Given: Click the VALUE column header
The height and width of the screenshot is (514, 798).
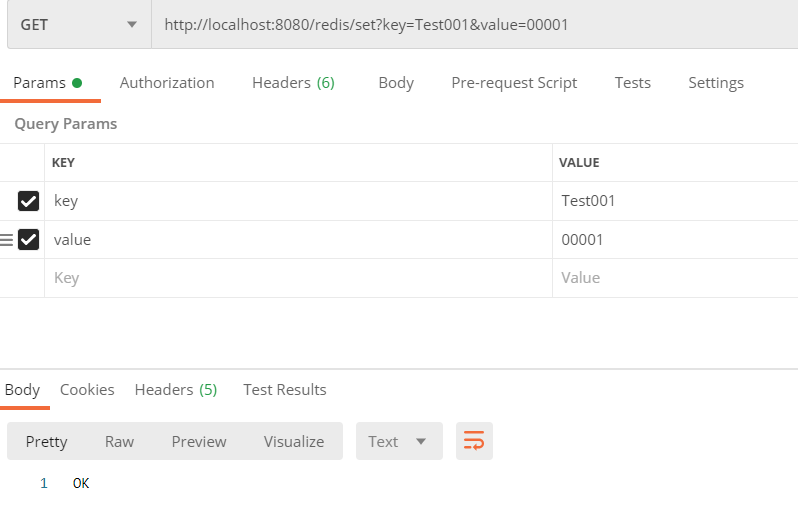Looking at the screenshot, I should [x=579, y=163].
